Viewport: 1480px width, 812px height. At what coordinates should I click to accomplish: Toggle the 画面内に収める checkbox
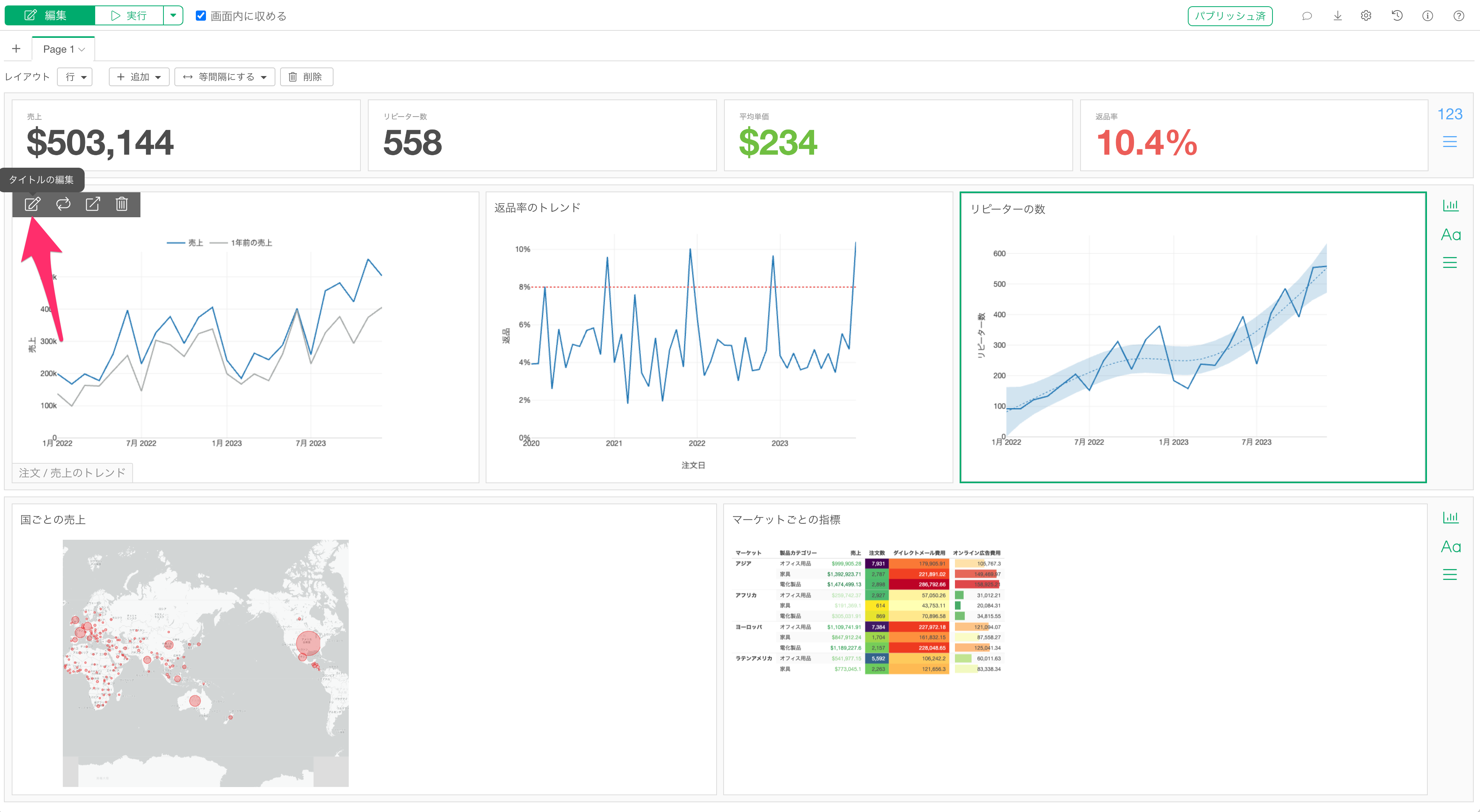click(201, 16)
